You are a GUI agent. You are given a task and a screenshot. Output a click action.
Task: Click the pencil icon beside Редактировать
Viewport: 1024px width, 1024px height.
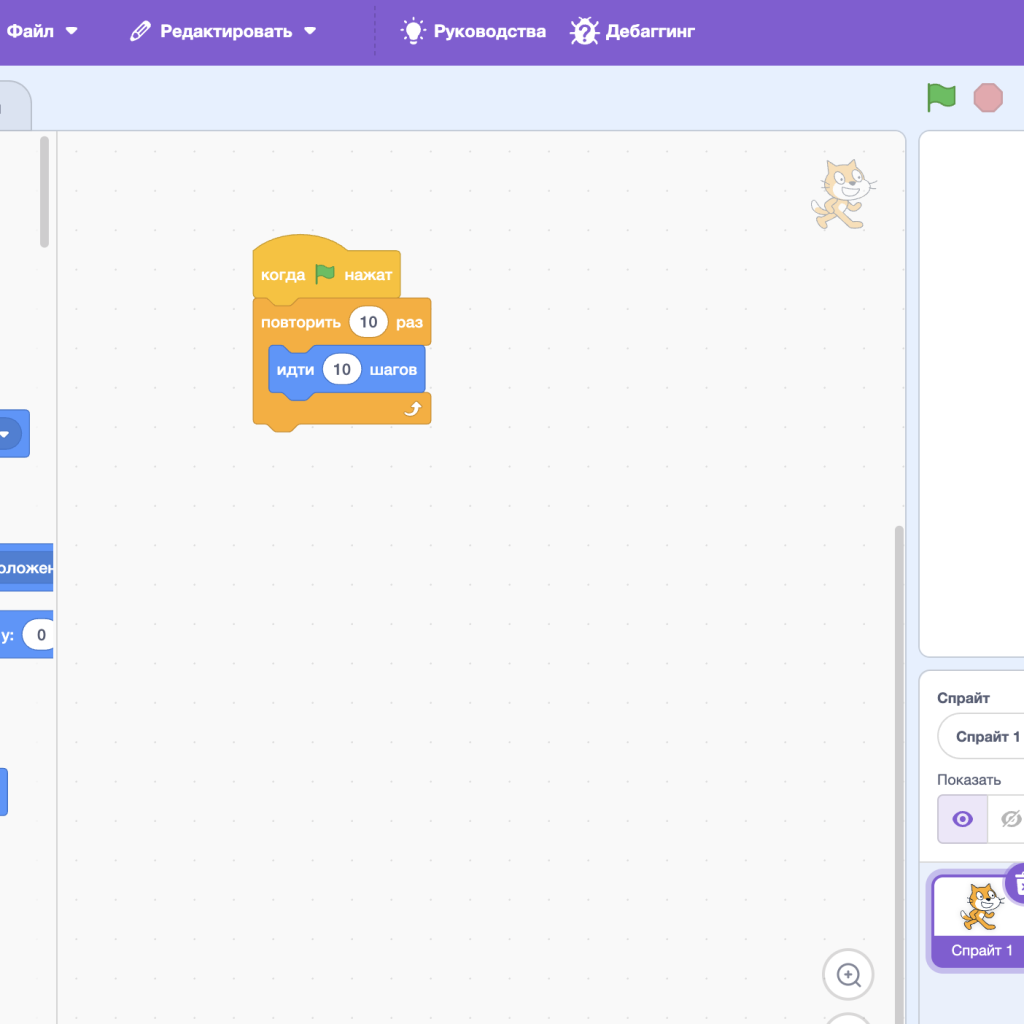click(140, 31)
